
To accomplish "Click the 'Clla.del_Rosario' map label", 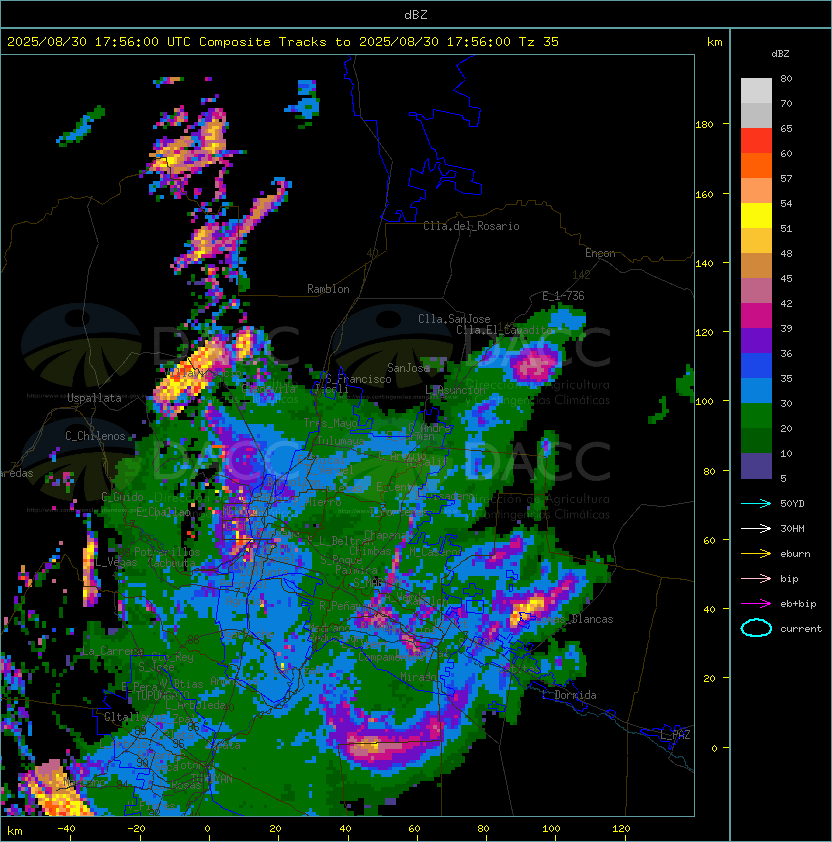I will (471, 226).
